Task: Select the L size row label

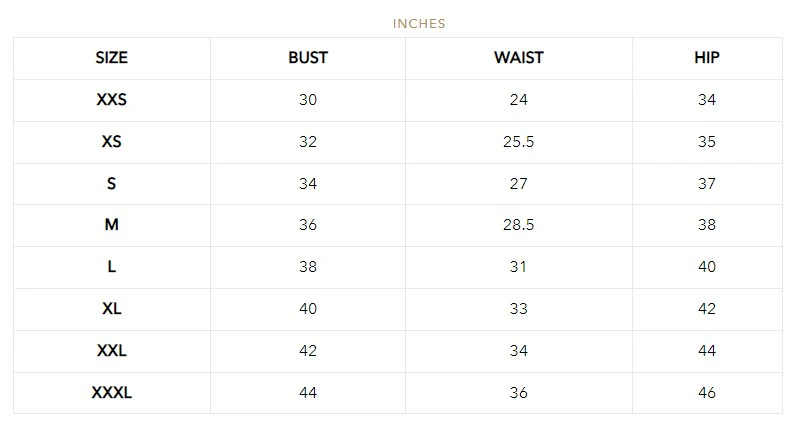Action: tap(111, 267)
